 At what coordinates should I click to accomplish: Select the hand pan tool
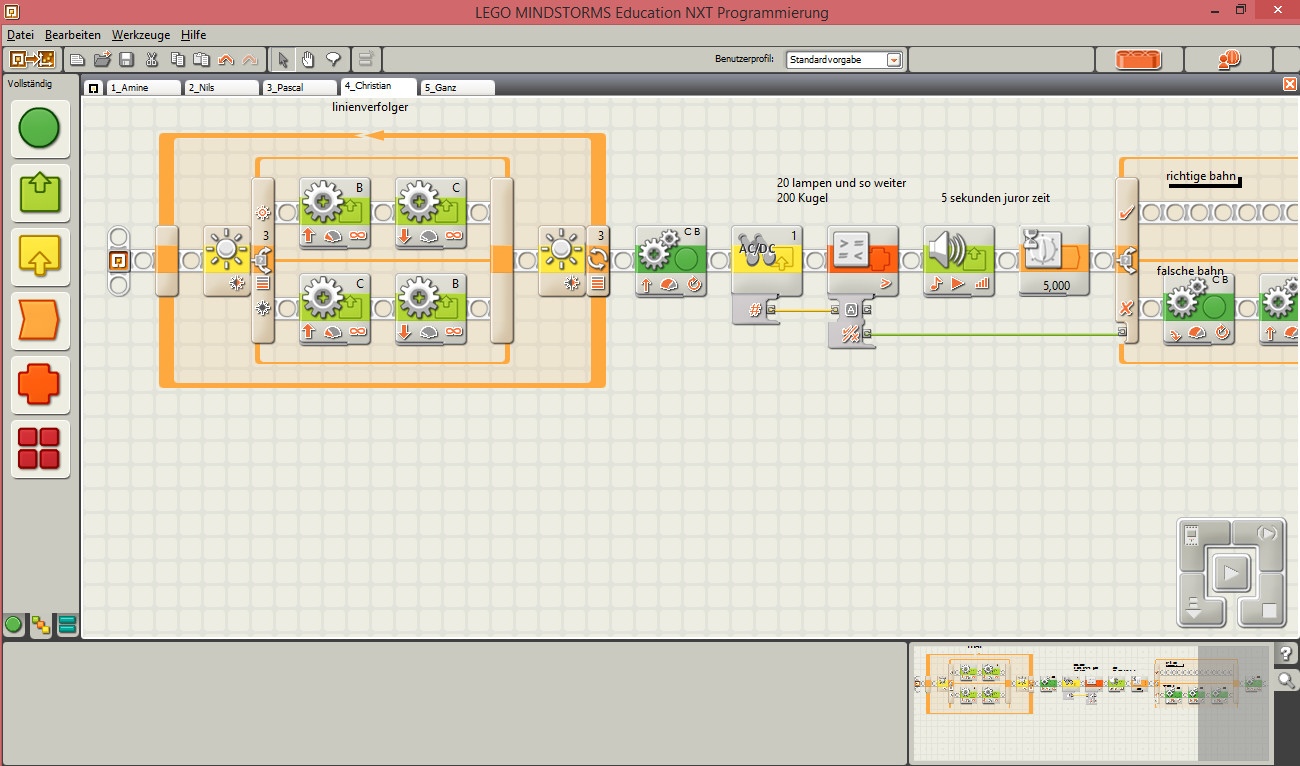[309, 59]
